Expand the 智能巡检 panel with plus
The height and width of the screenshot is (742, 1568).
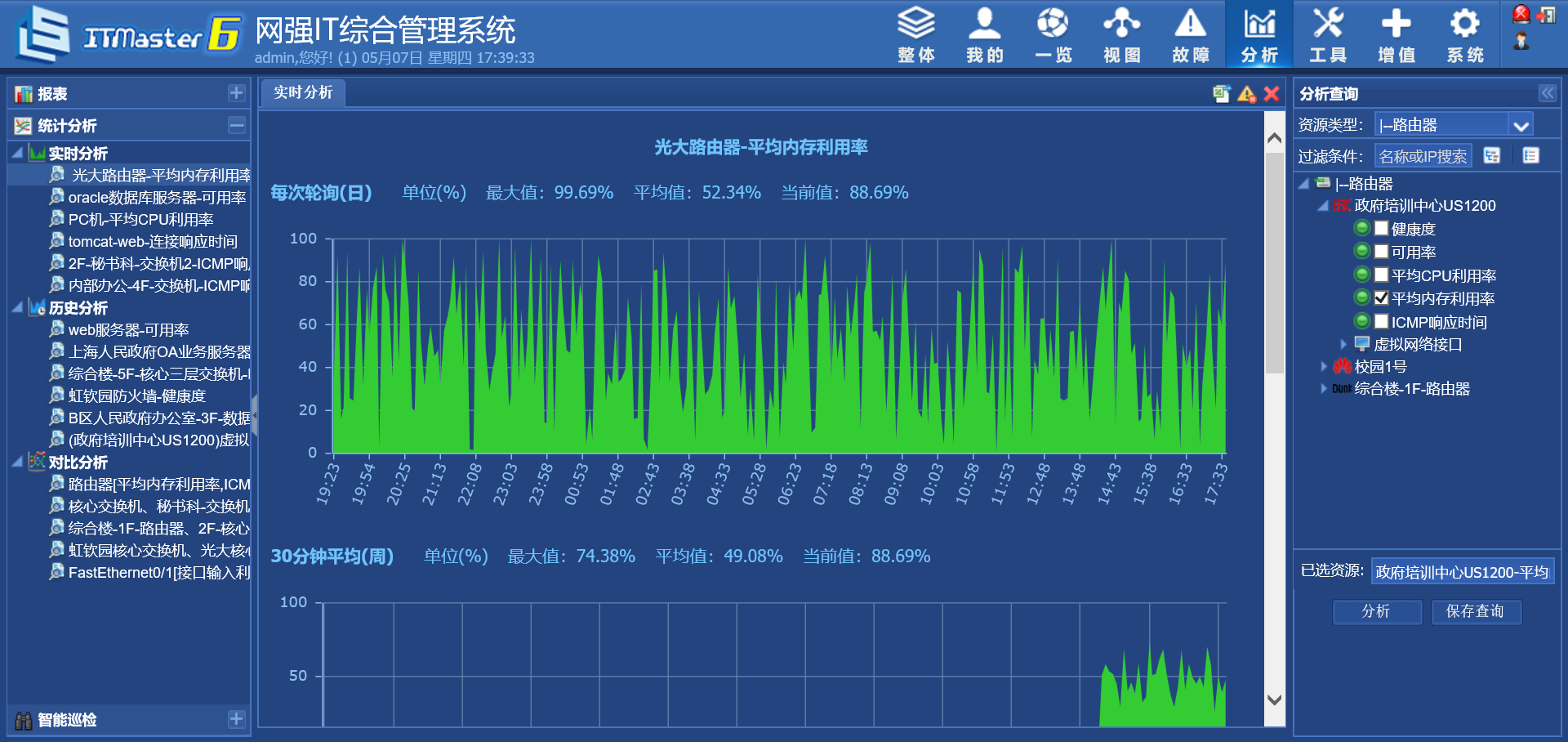point(236,719)
